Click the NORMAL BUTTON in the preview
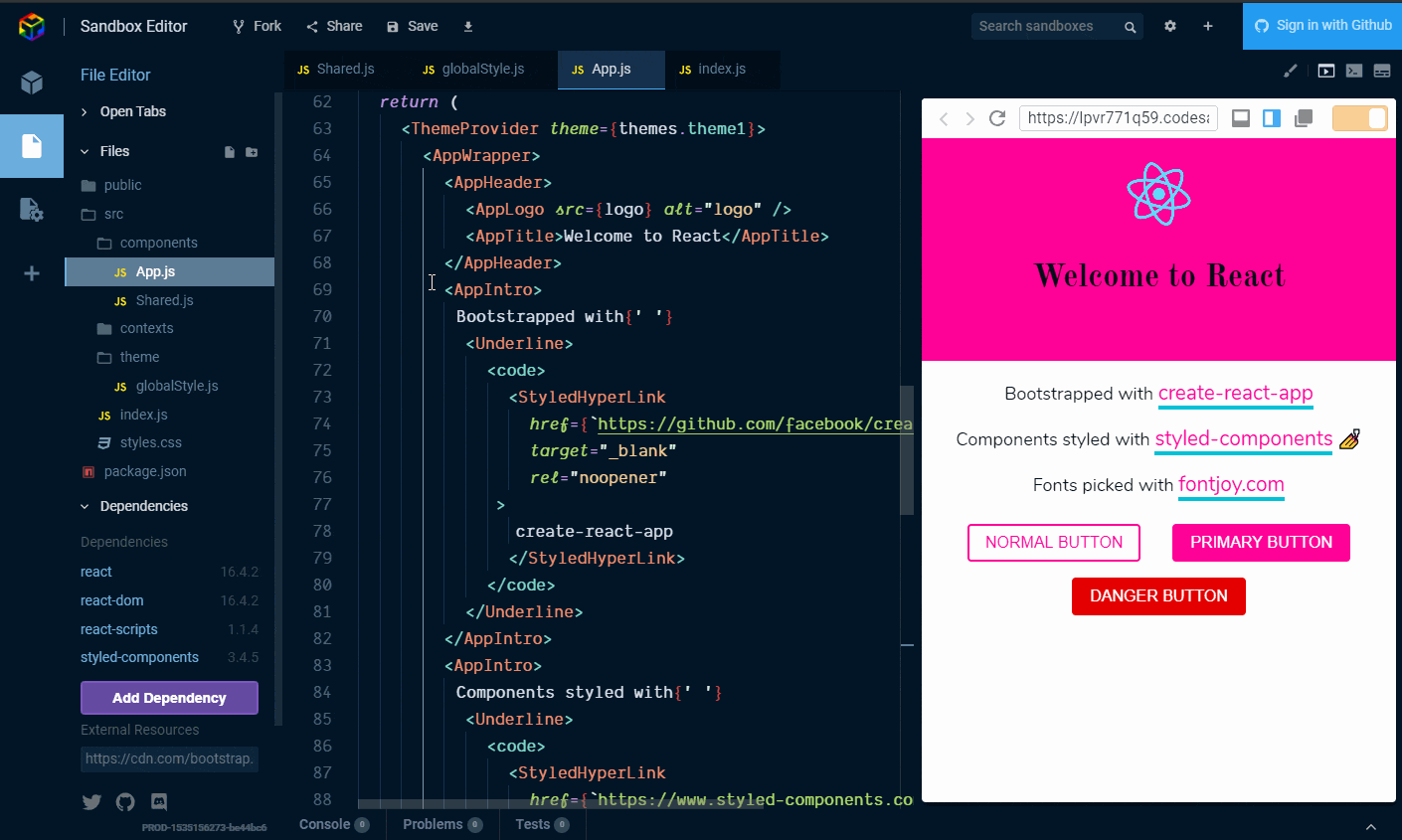 pyautogui.click(x=1054, y=543)
